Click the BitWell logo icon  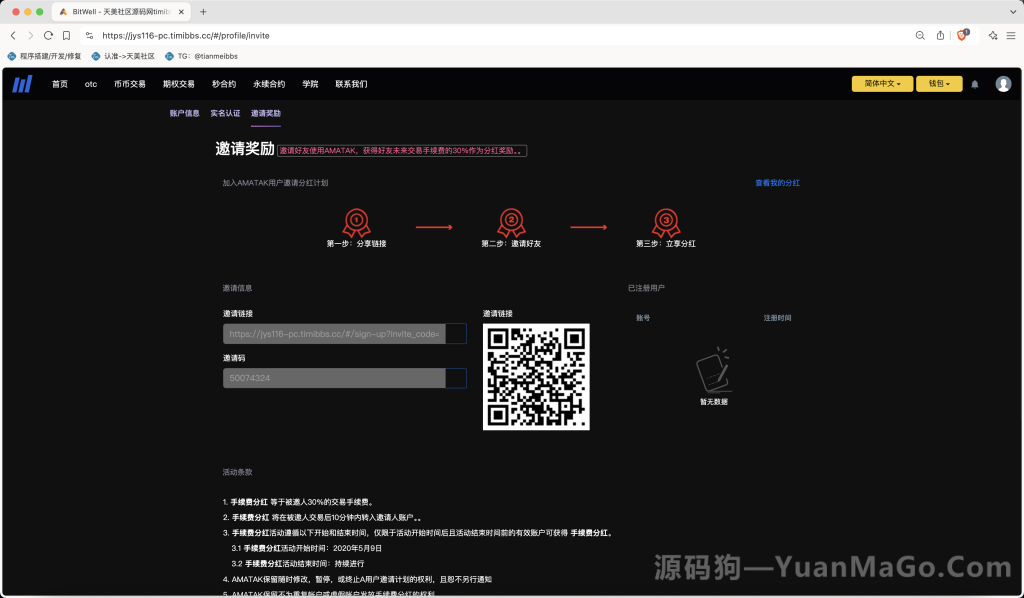22,84
